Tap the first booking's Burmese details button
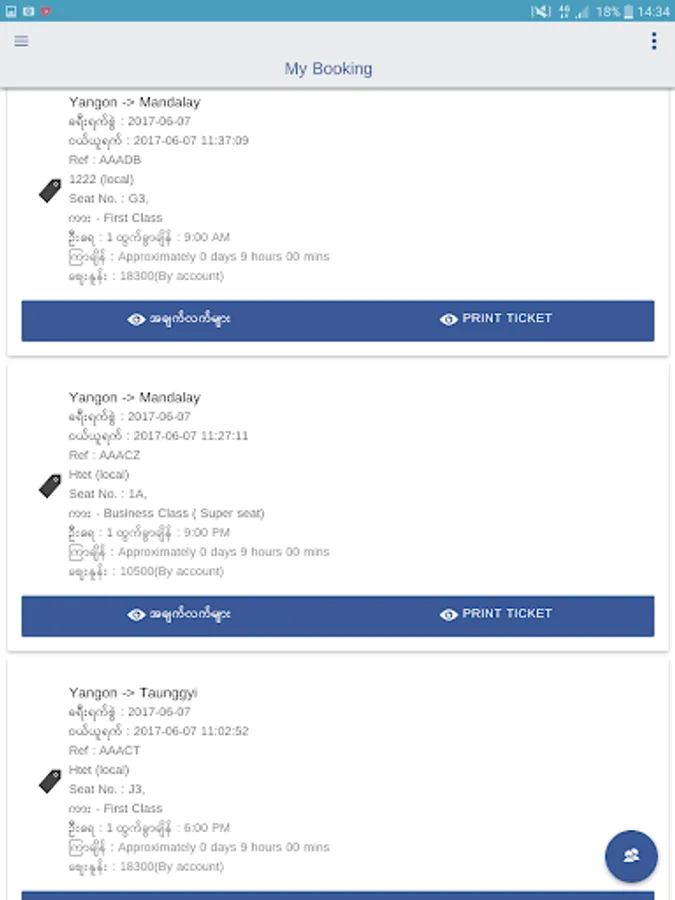This screenshot has width=675, height=900. (x=180, y=320)
